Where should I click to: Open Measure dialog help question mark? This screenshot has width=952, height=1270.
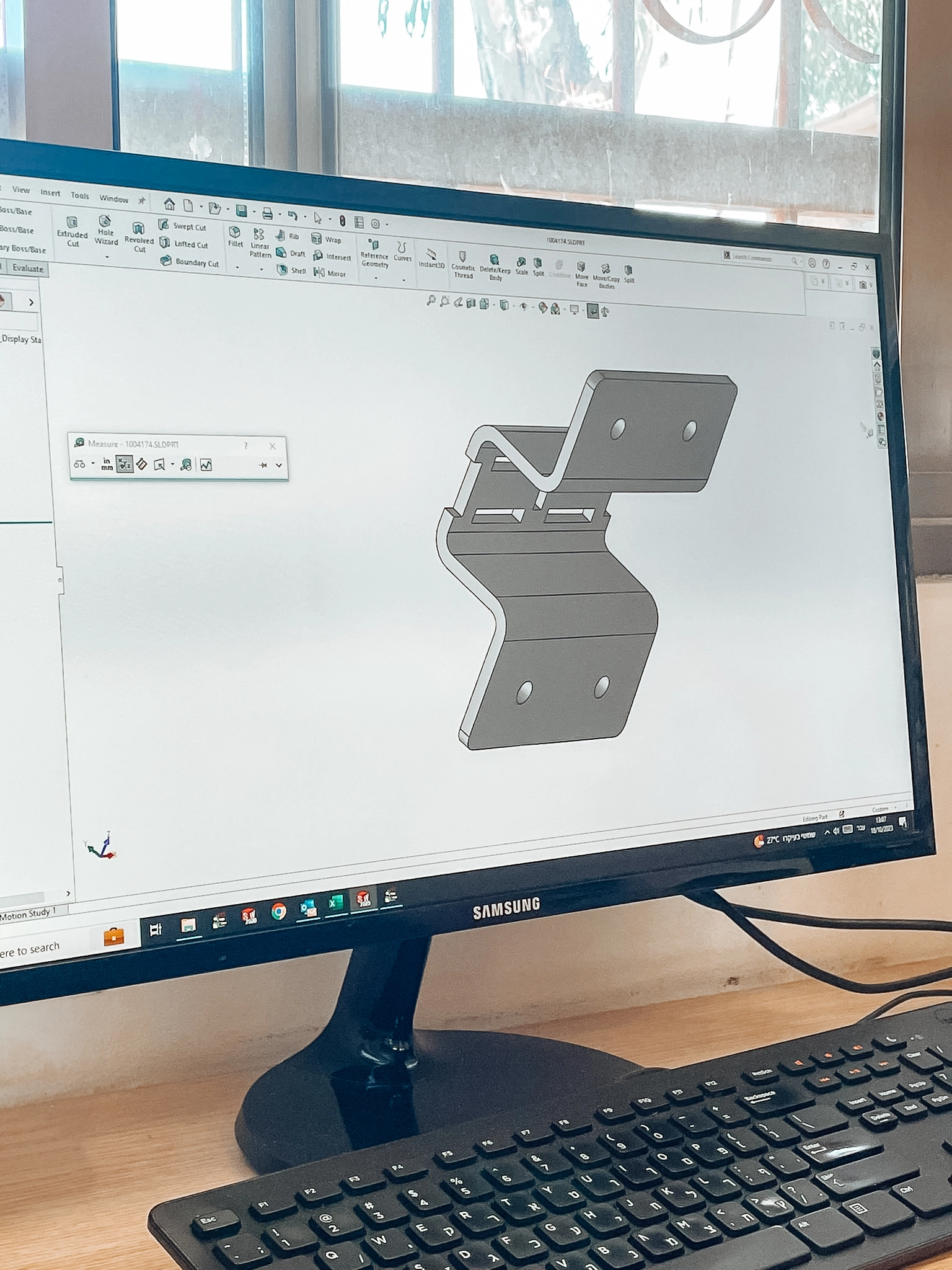coord(245,445)
